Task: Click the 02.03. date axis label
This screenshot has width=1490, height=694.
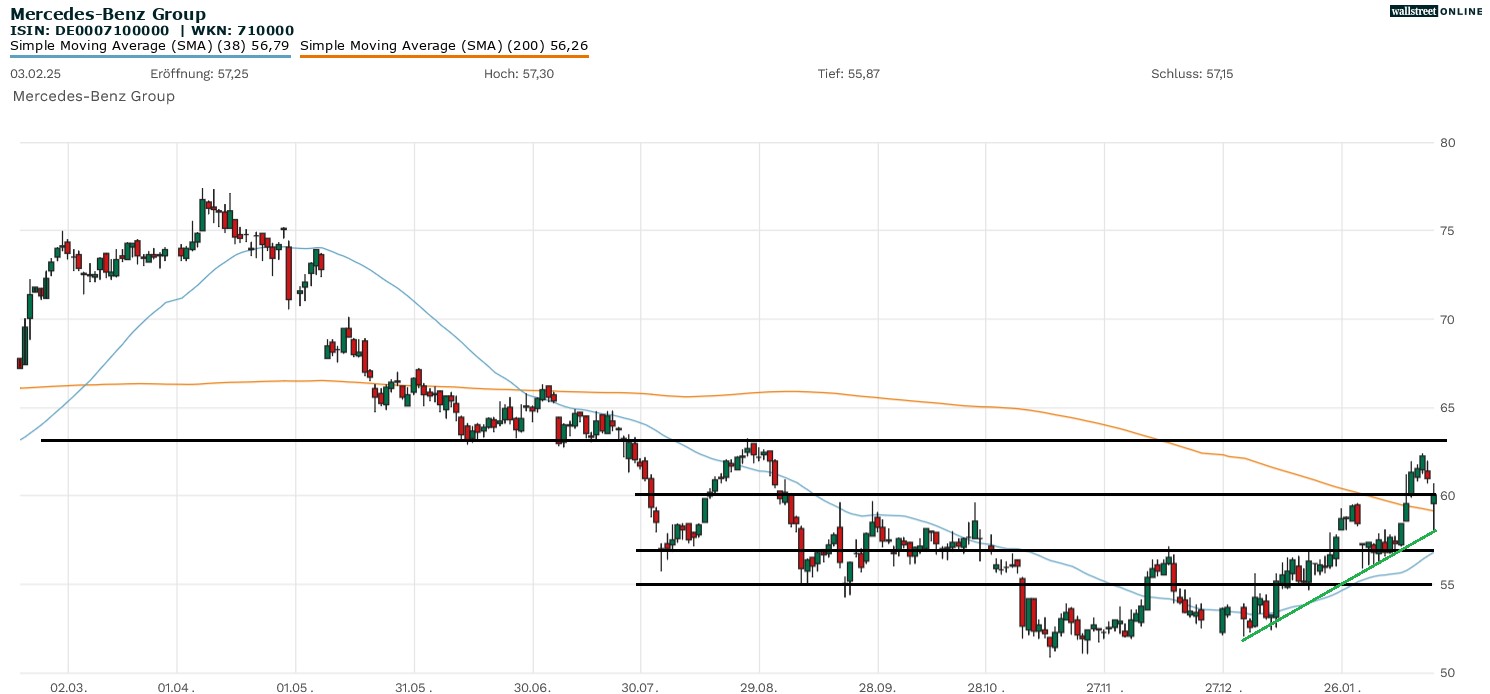Action: (69, 687)
